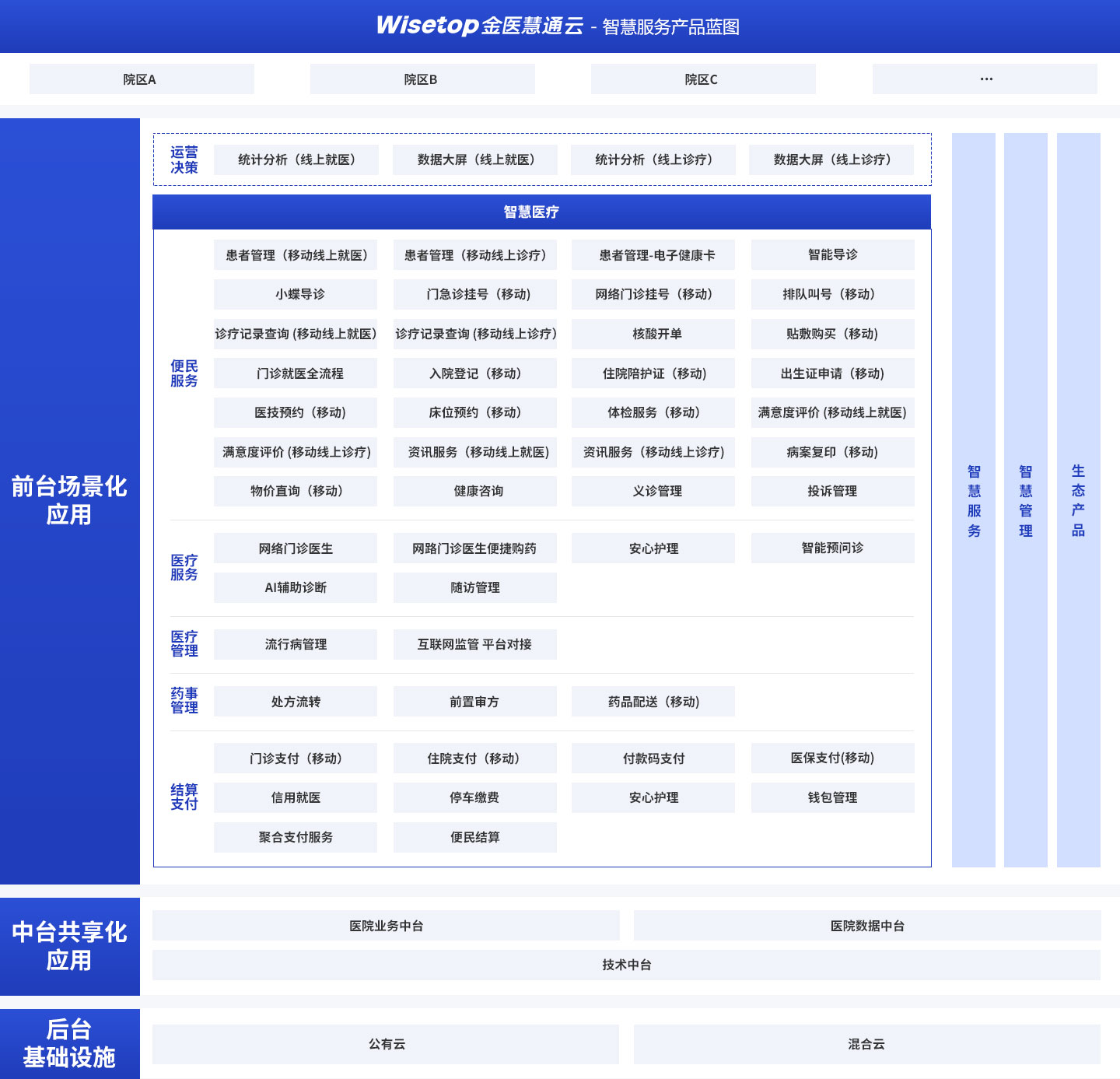Click the 前置审方 box
The height and width of the screenshot is (1079, 1120).
pos(475,702)
